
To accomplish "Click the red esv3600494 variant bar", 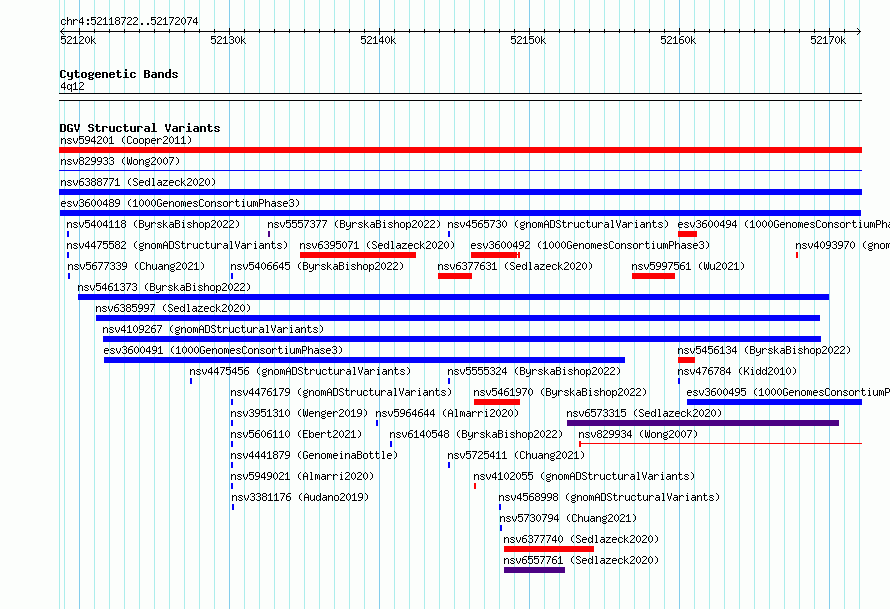I will (687, 234).
